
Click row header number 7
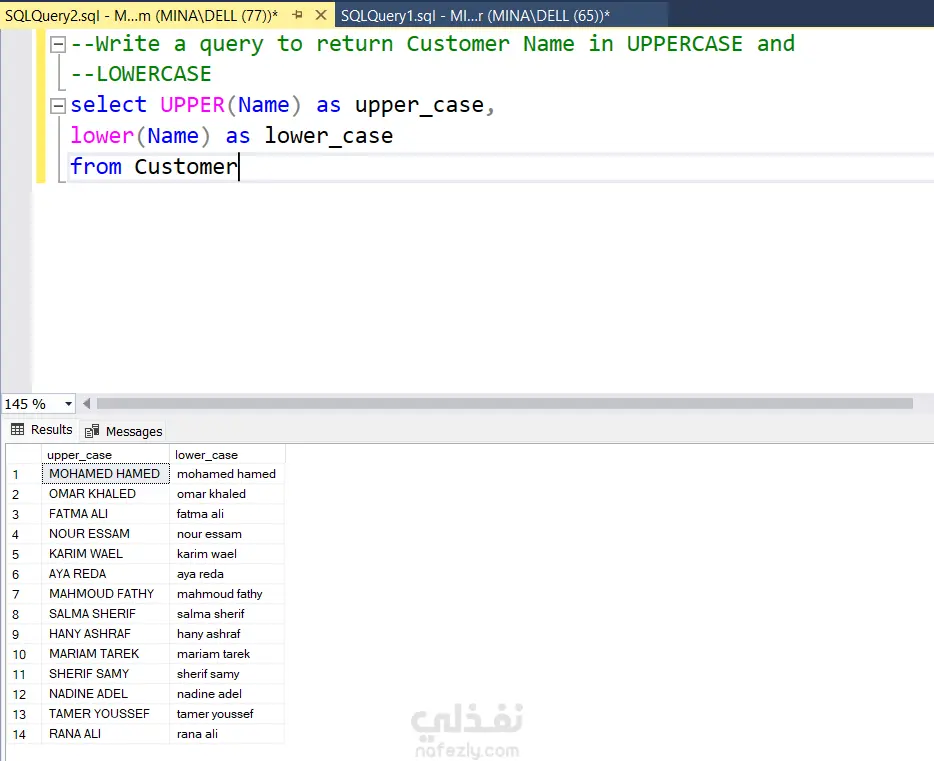pyautogui.click(x=24, y=594)
